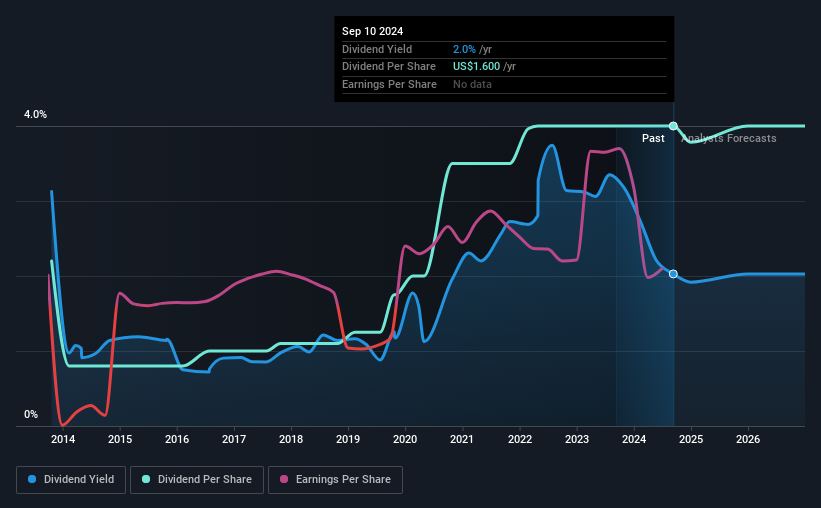Click the 2025 x-axis label

pyautogui.click(x=691, y=439)
